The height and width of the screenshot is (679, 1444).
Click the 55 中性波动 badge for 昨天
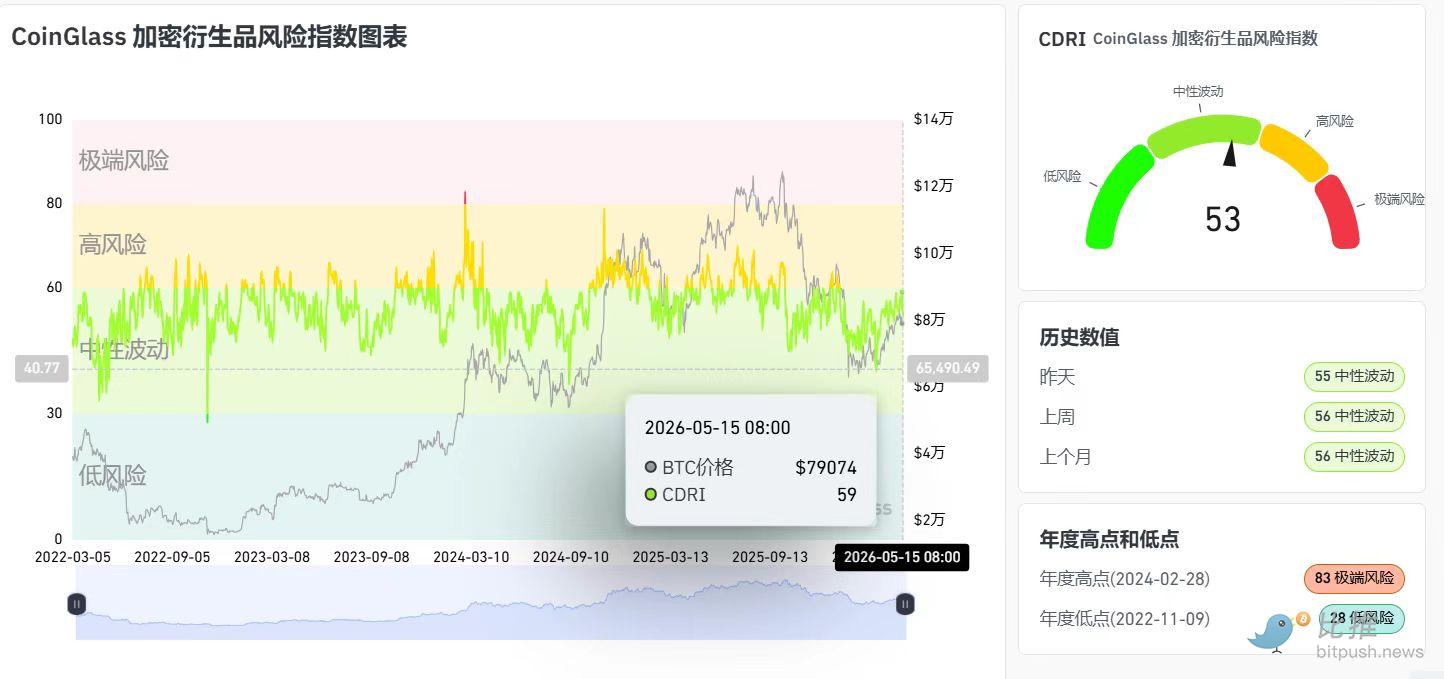pos(1354,377)
